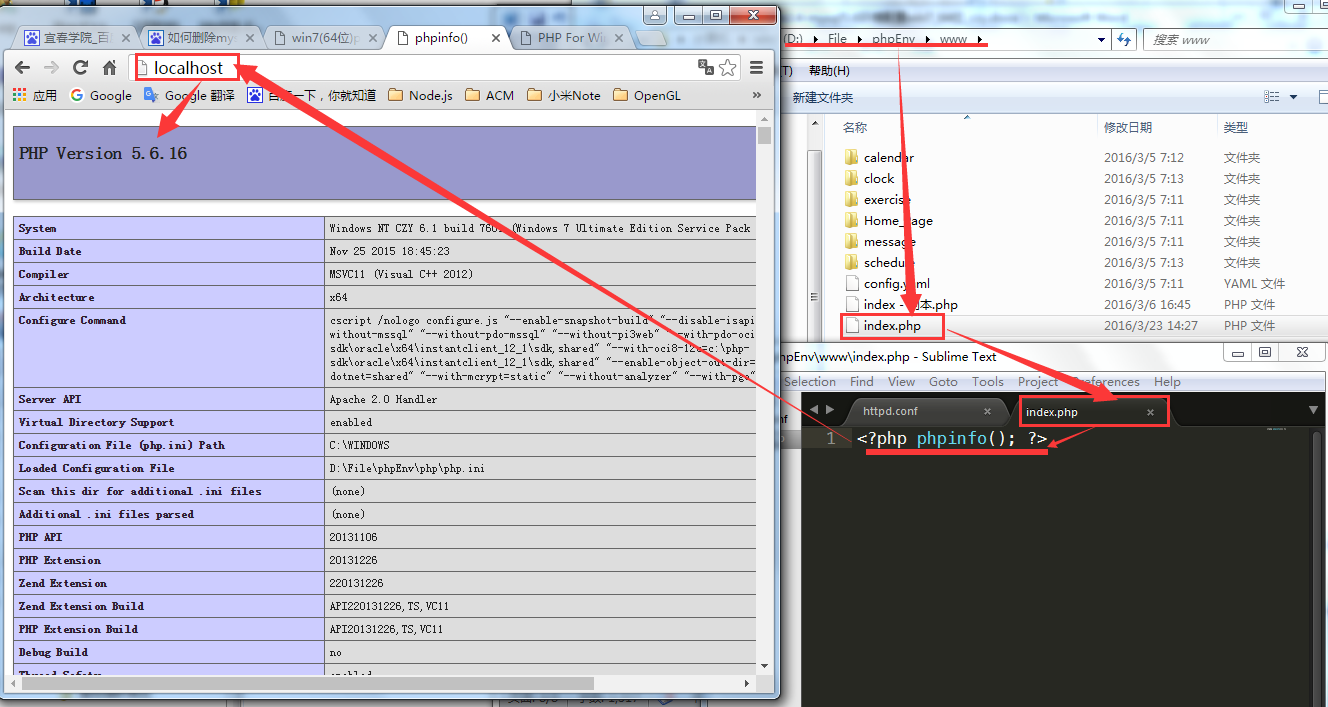
Task: Go back in Chrome
Action: (22, 68)
